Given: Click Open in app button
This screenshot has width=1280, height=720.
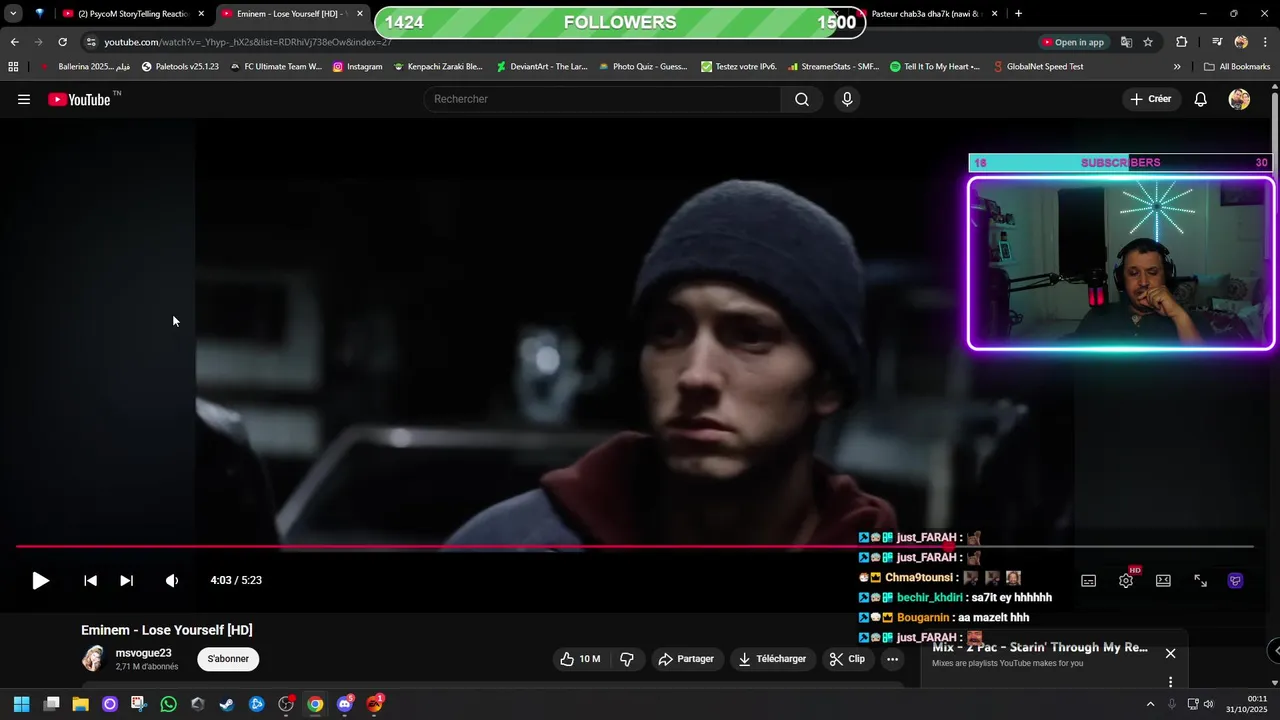Looking at the screenshot, I should point(1074,42).
